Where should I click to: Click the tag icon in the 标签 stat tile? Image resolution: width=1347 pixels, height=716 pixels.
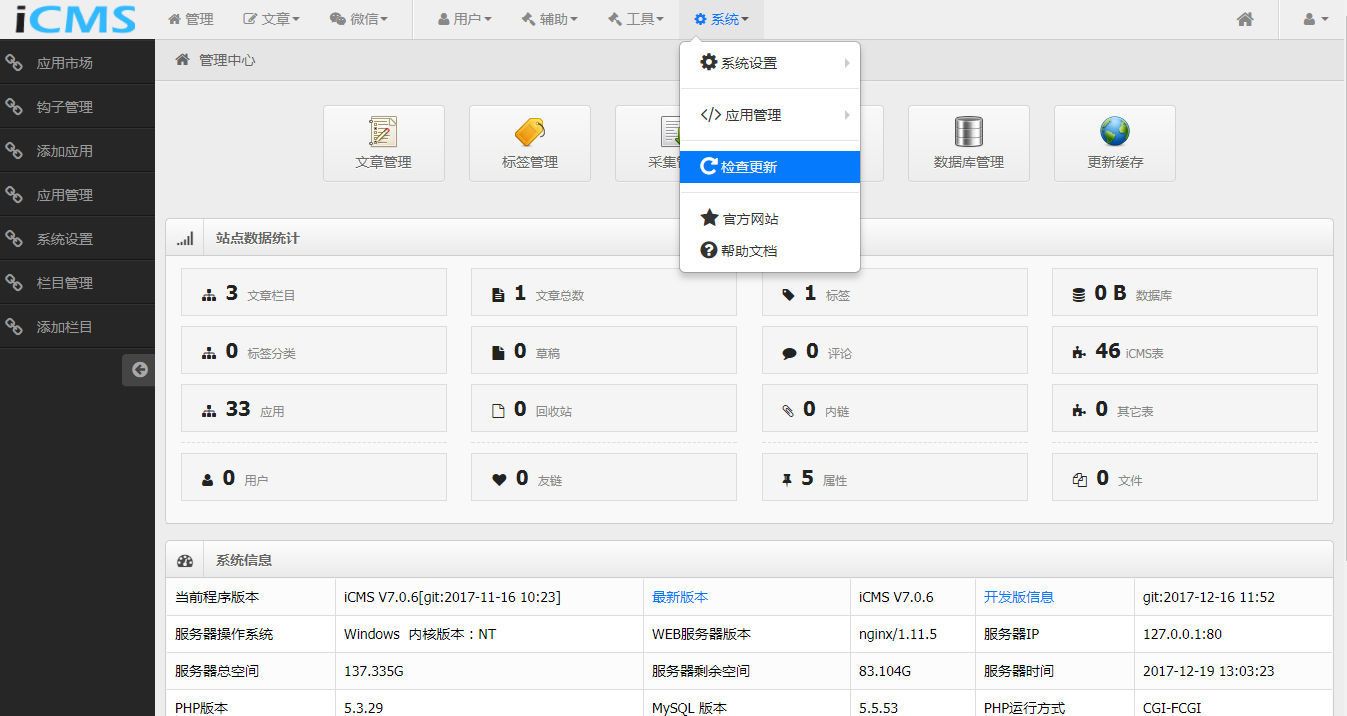(788, 295)
